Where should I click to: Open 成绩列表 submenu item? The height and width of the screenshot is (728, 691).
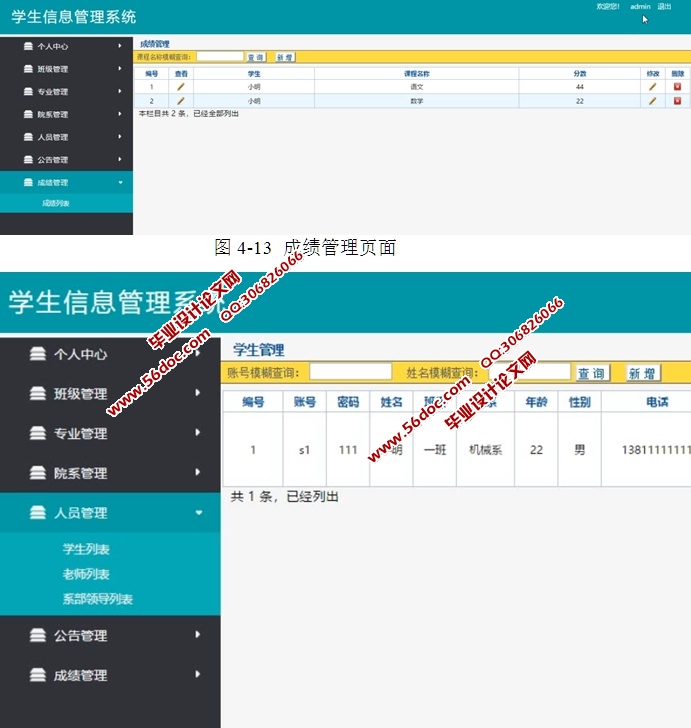click(56, 203)
